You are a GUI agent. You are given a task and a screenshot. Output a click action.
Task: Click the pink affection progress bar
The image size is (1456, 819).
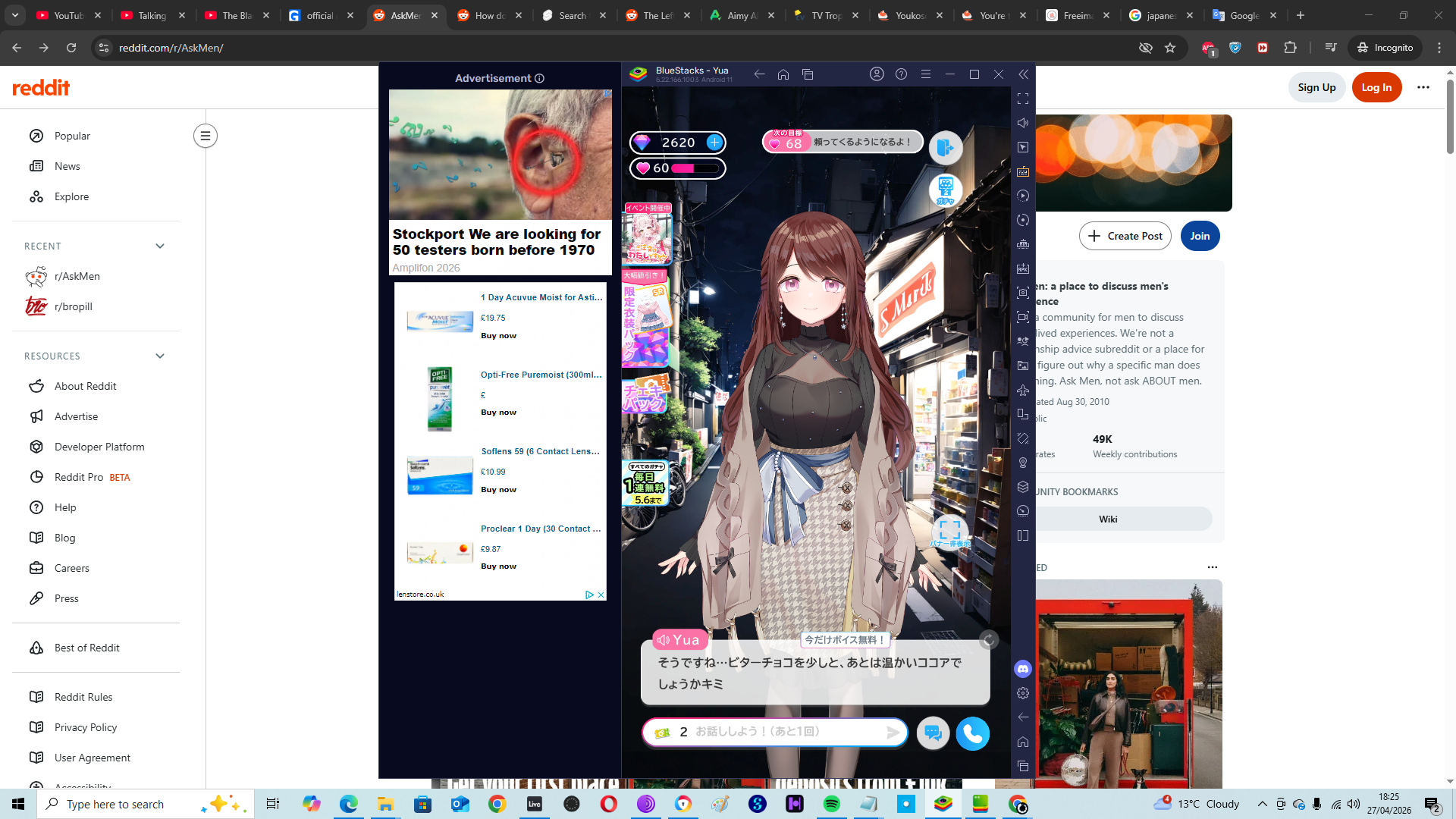tap(694, 168)
